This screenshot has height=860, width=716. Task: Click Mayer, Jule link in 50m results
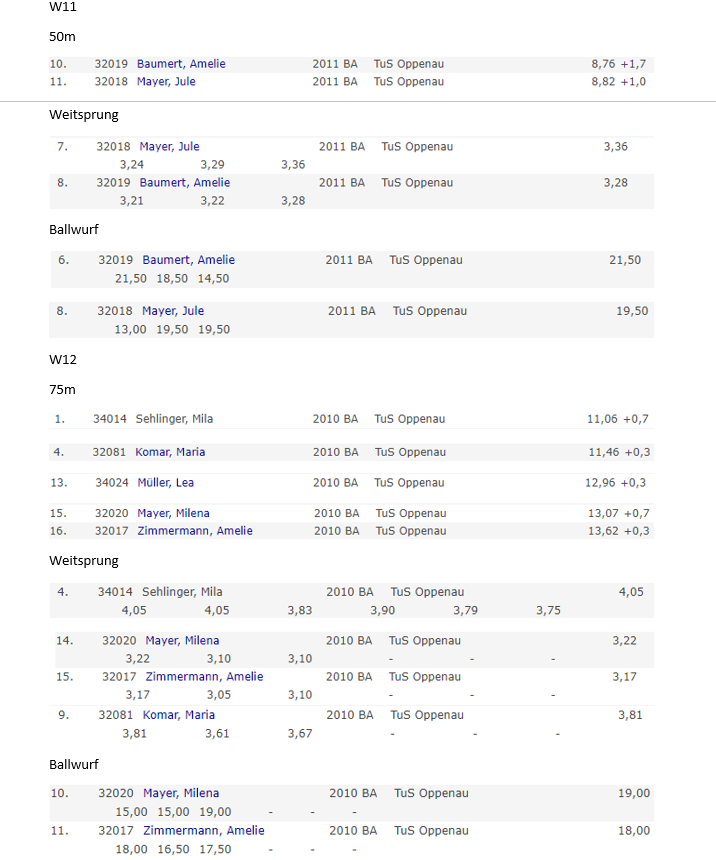166,82
